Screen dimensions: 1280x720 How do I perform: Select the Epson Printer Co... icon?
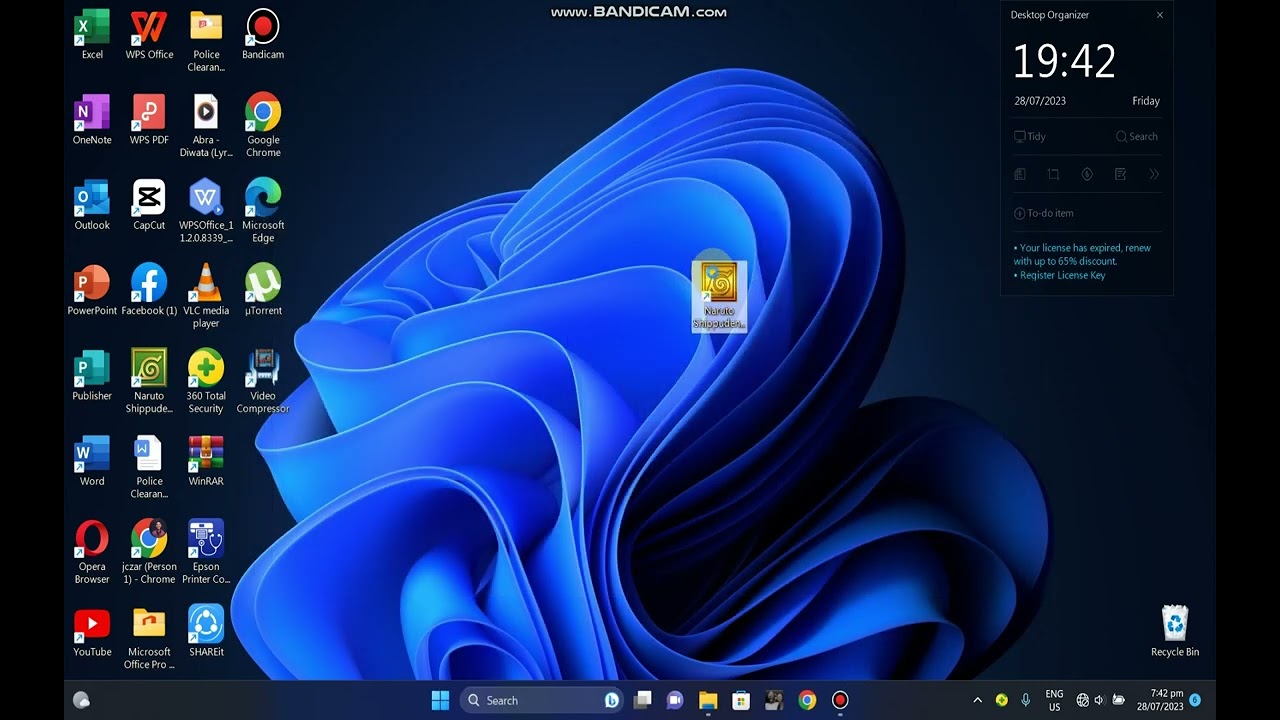click(x=206, y=552)
